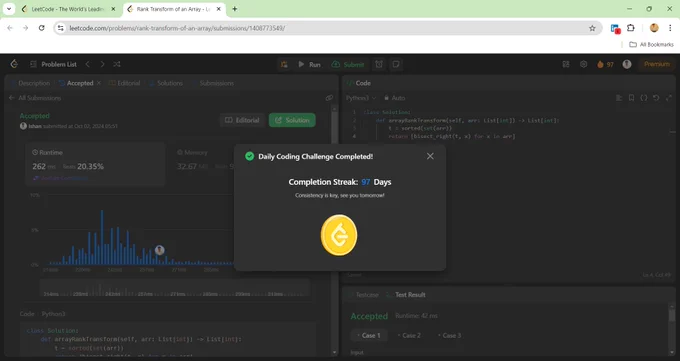680x361 pixels.
Task: Click the address bar URL
Action: click(177, 28)
